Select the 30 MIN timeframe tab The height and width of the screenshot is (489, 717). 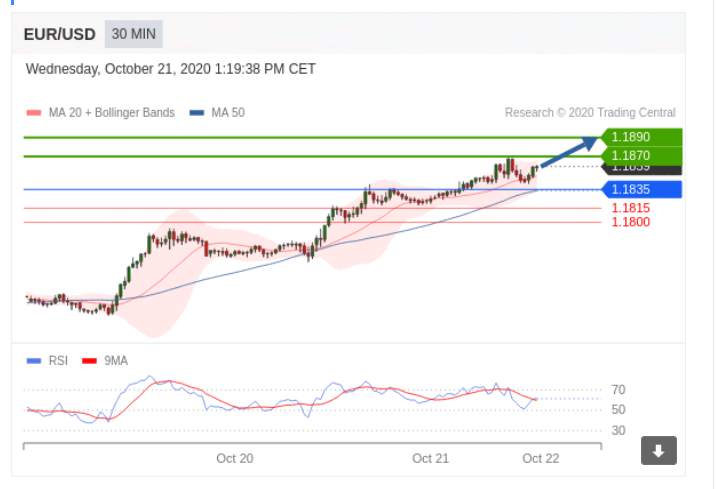tap(134, 34)
